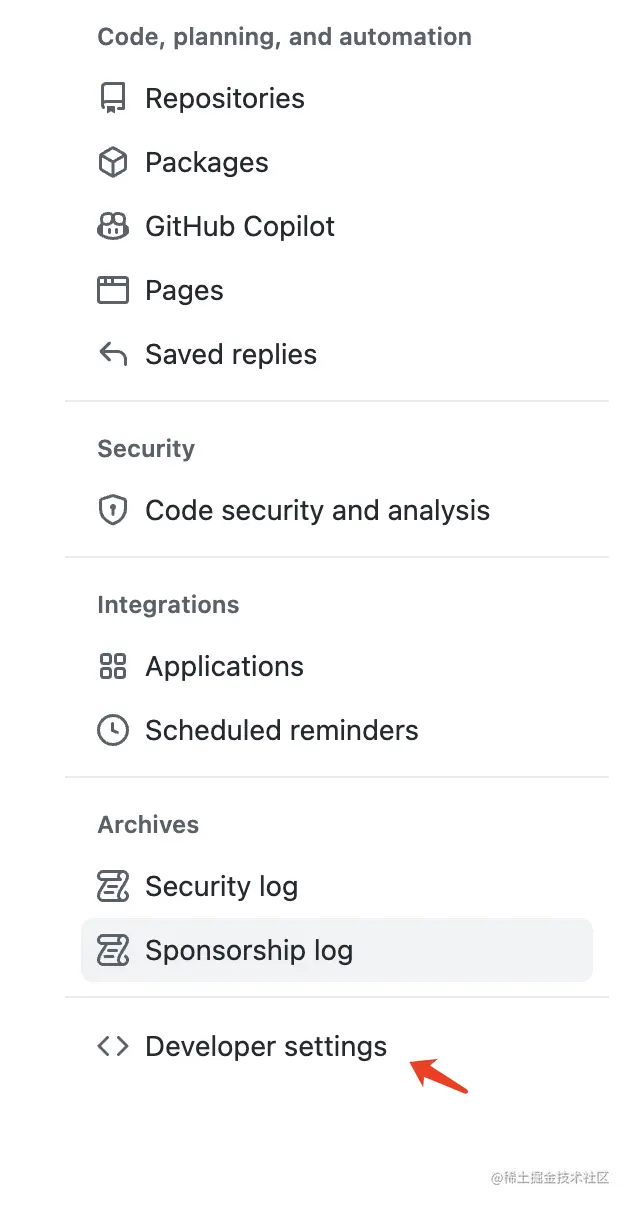Open Developer settings
630x1206 pixels.
[337, 1046]
